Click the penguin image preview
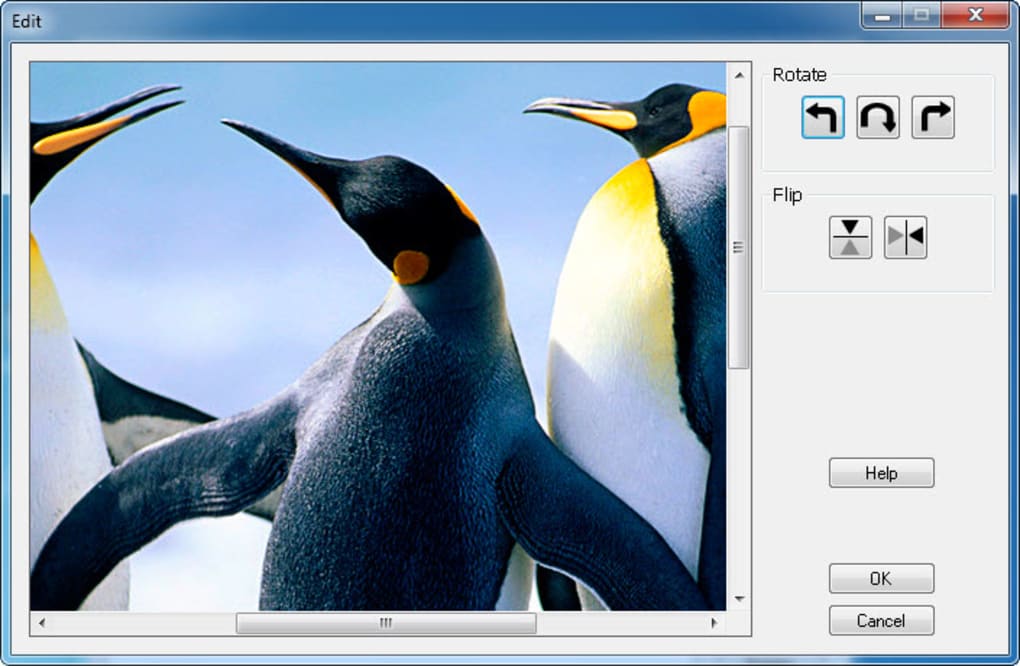Viewport: 1020px width, 666px height. pos(380,330)
